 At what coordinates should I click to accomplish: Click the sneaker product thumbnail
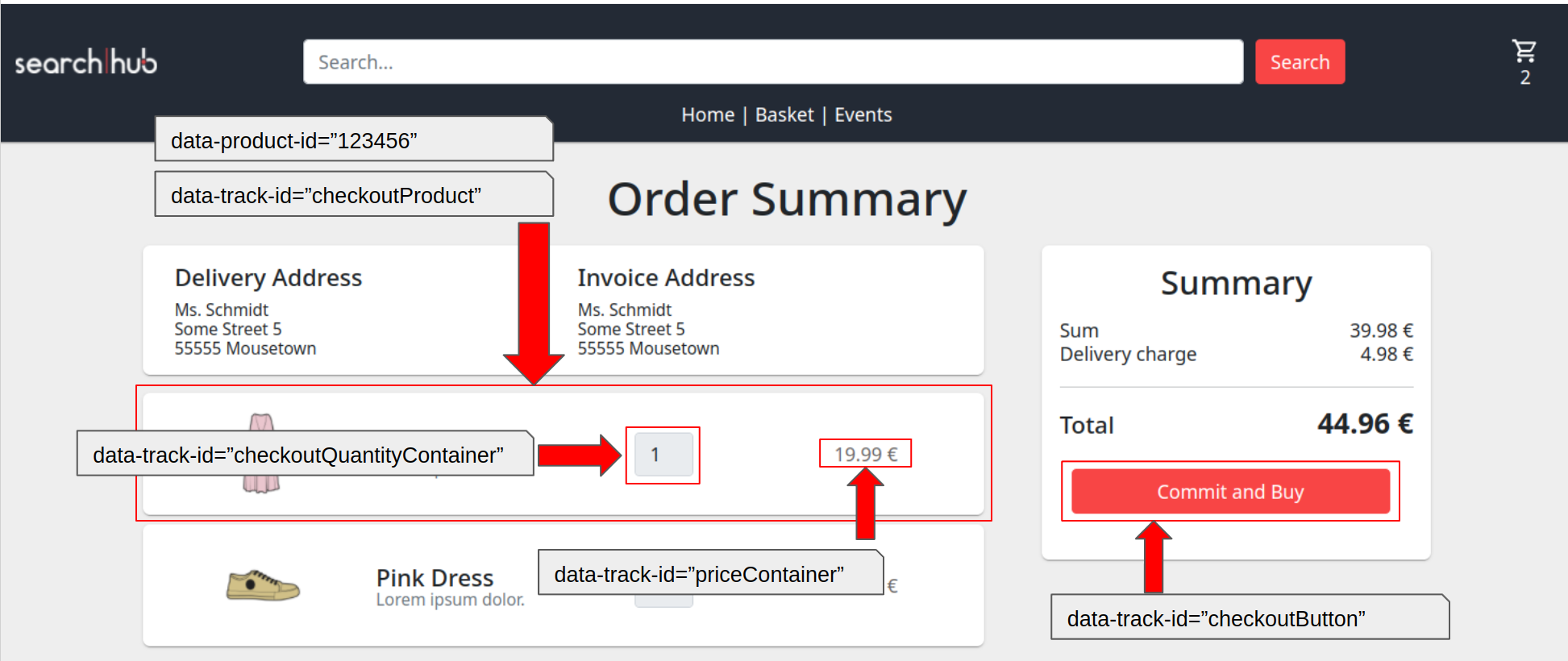pyautogui.click(x=263, y=585)
